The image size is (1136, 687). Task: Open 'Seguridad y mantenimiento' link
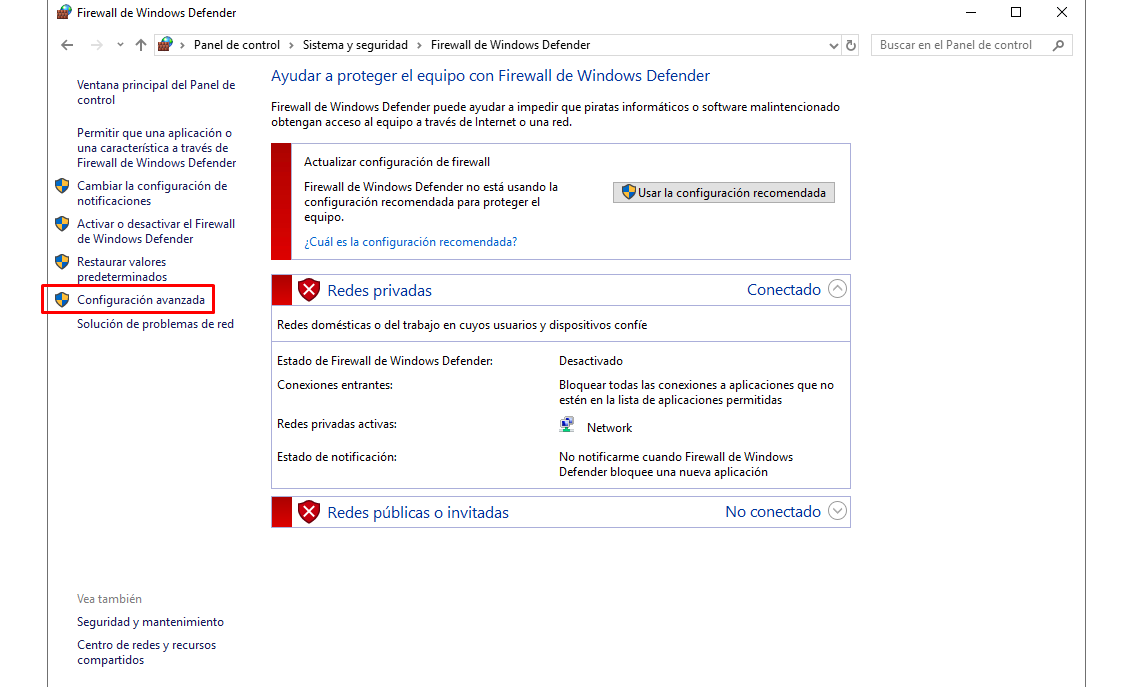point(150,622)
